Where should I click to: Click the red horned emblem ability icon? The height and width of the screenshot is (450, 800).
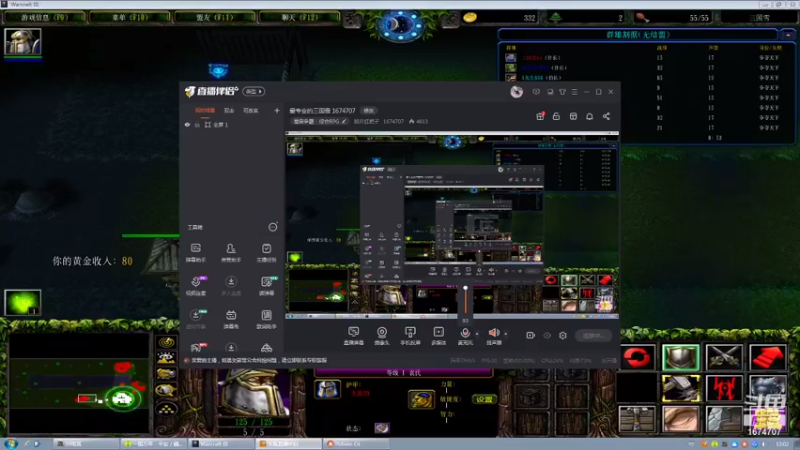click(x=724, y=388)
